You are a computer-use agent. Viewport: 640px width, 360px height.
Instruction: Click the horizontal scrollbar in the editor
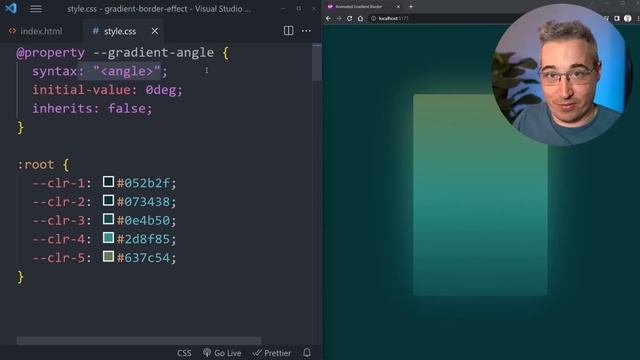[x=139, y=340]
